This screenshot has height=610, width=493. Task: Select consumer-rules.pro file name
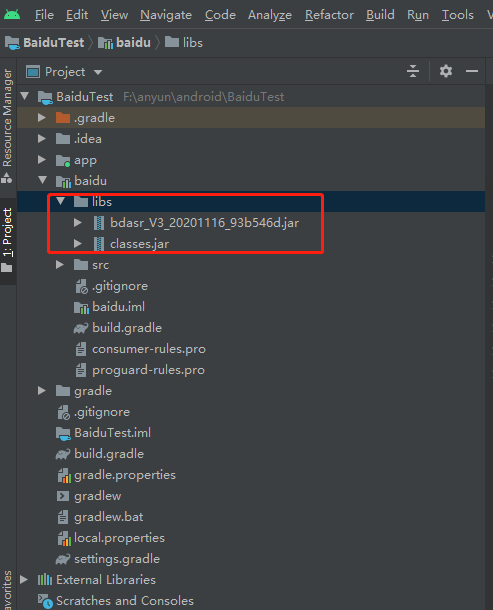click(149, 349)
